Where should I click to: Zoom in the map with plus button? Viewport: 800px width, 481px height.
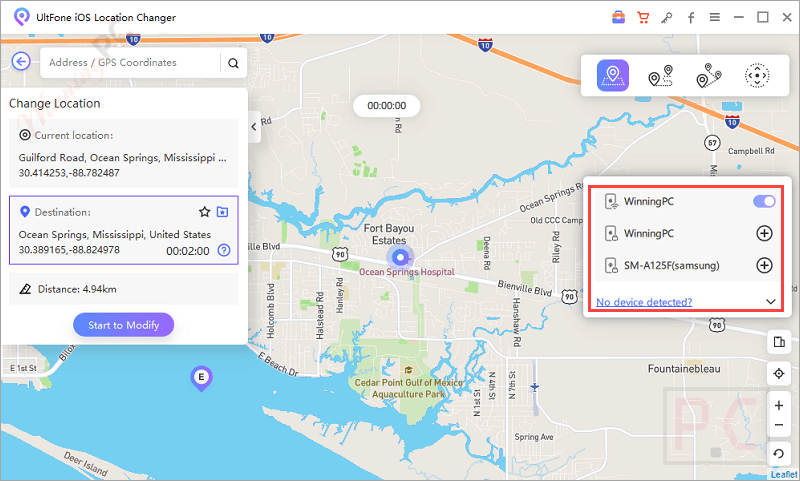coord(779,406)
